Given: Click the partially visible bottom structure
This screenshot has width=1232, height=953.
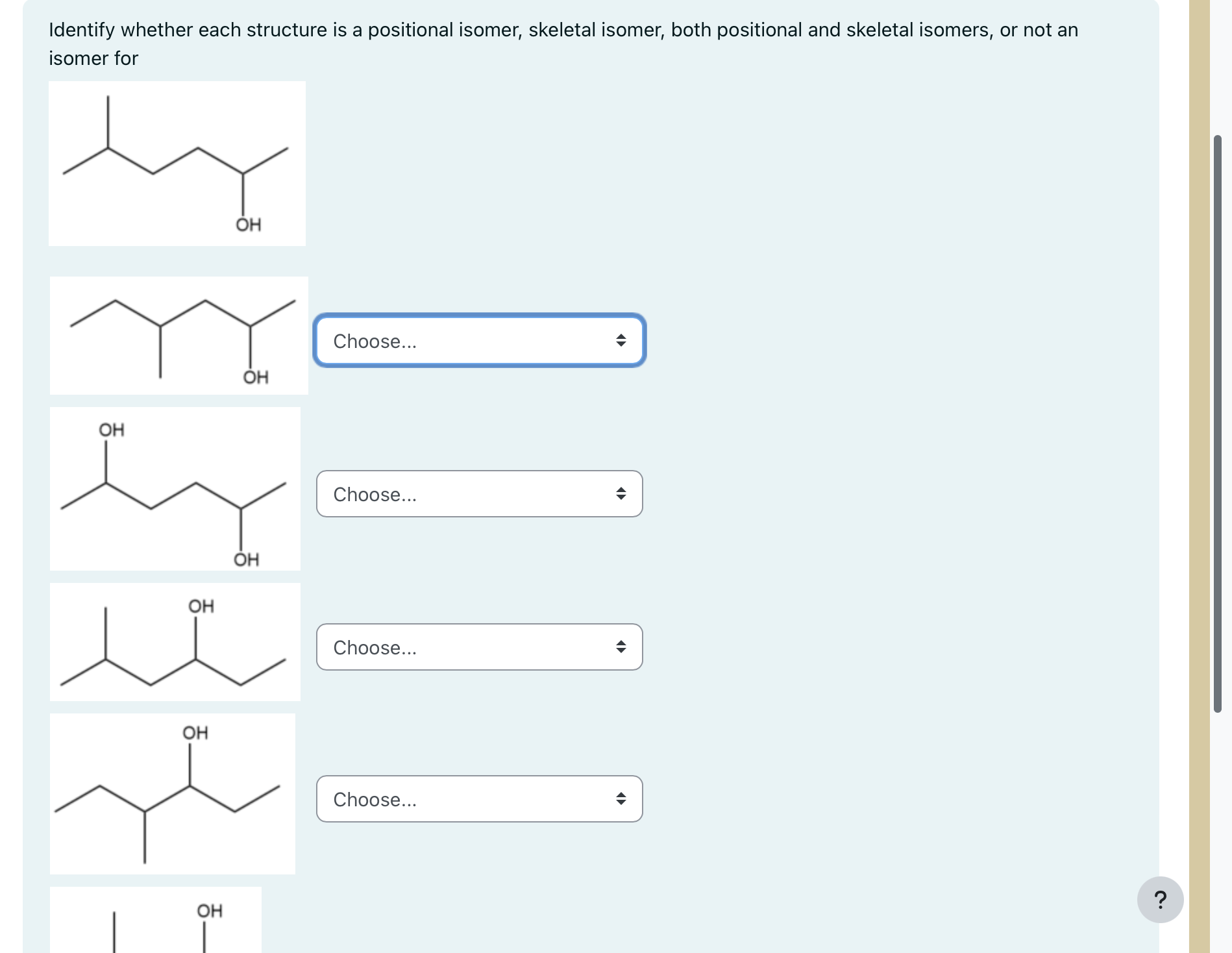Looking at the screenshot, I should [156, 922].
